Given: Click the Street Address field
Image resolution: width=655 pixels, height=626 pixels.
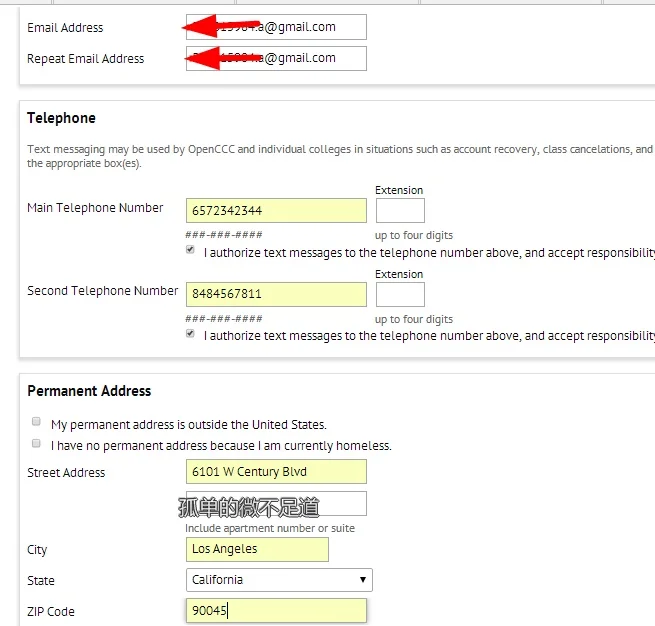Looking at the screenshot, I should coord(276,472).
